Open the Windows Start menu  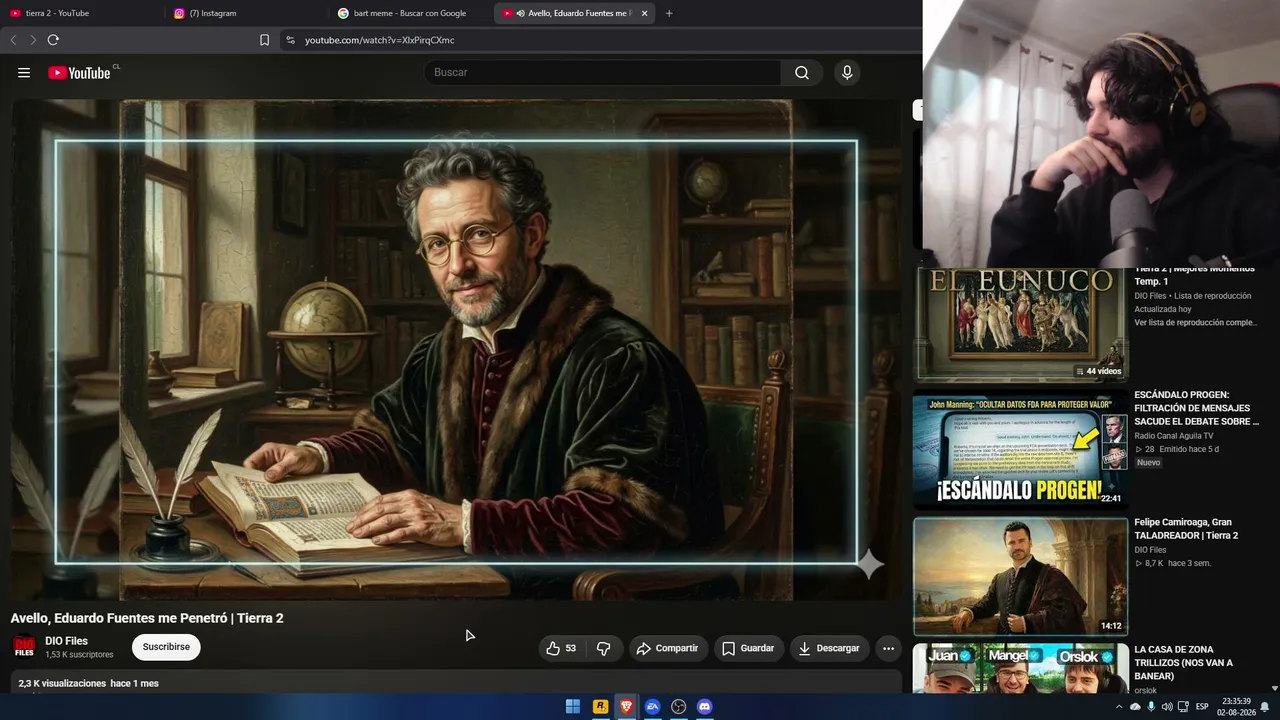click(x=573, y=706)
